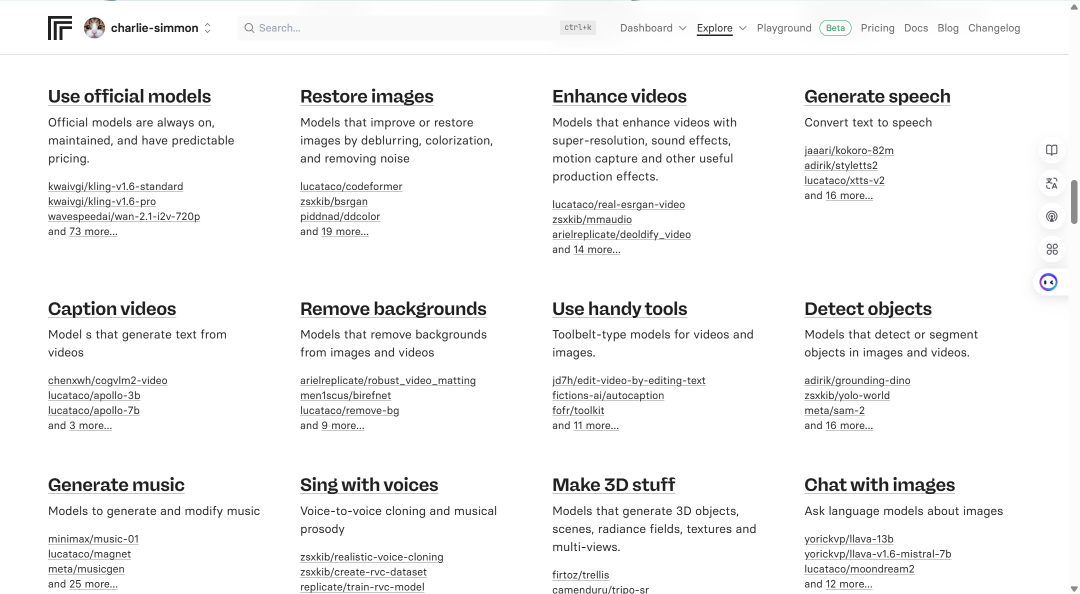Open lucataco/remove-bg model
The image size is (1080, 594).
(350, 411)
